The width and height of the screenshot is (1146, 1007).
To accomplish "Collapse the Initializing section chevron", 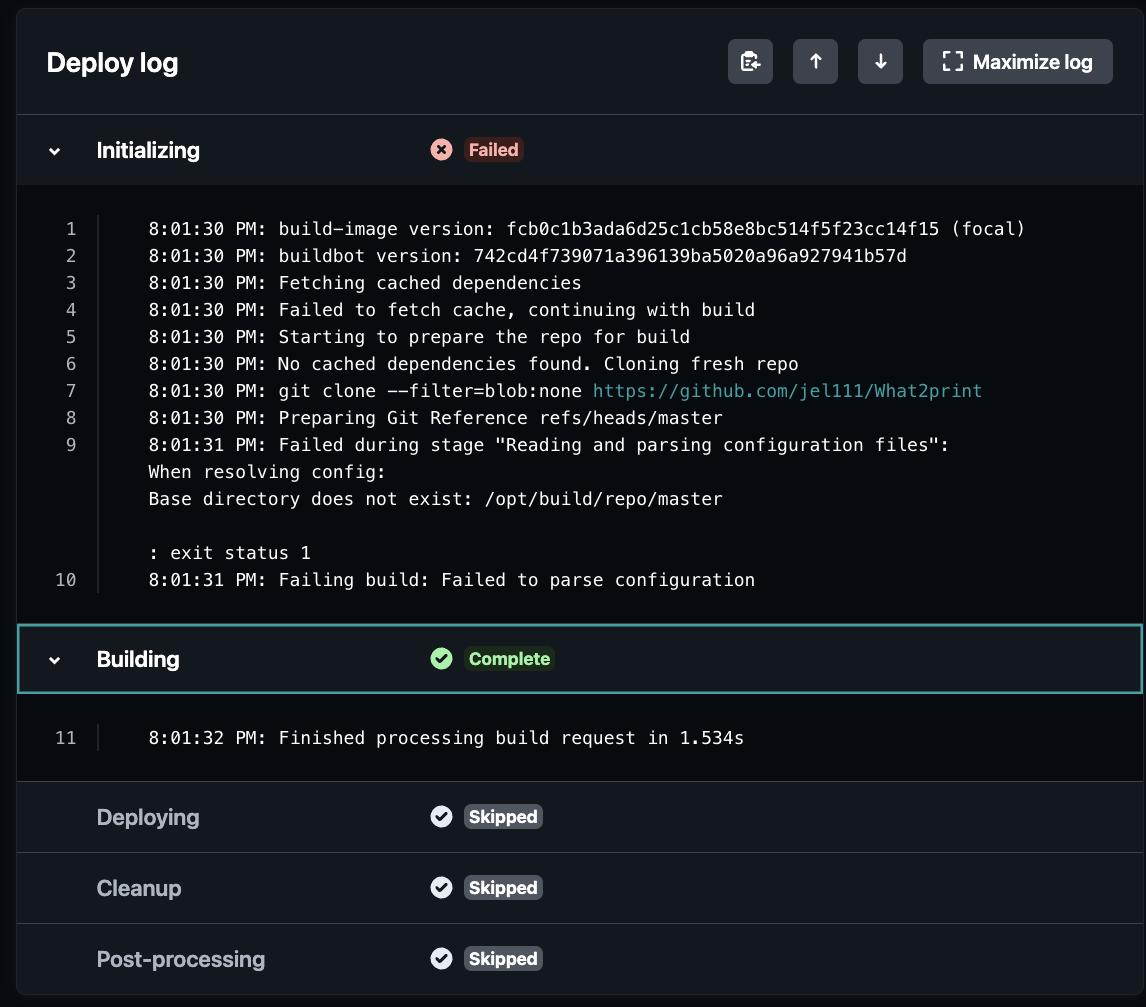I will pyautogui.click(x=55, y=151).
